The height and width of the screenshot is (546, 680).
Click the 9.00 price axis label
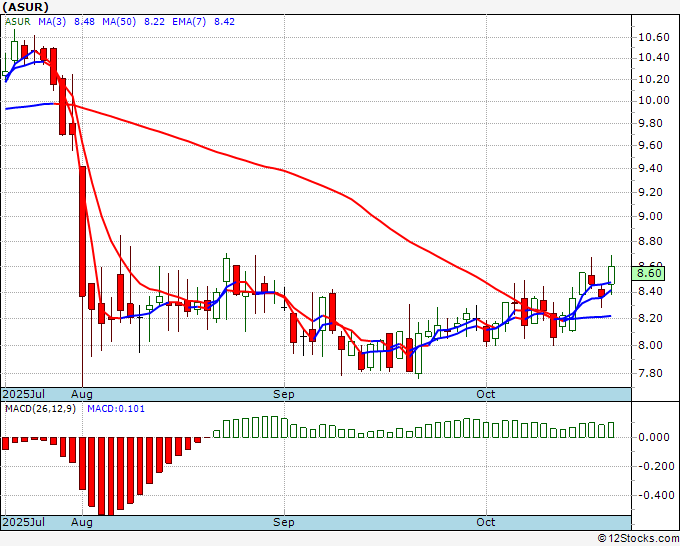click(651, 216)
